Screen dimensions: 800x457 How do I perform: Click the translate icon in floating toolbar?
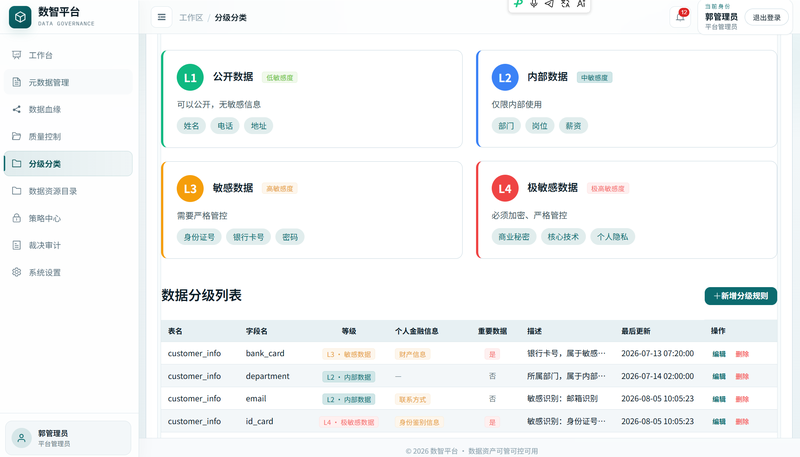coord(565,4)
